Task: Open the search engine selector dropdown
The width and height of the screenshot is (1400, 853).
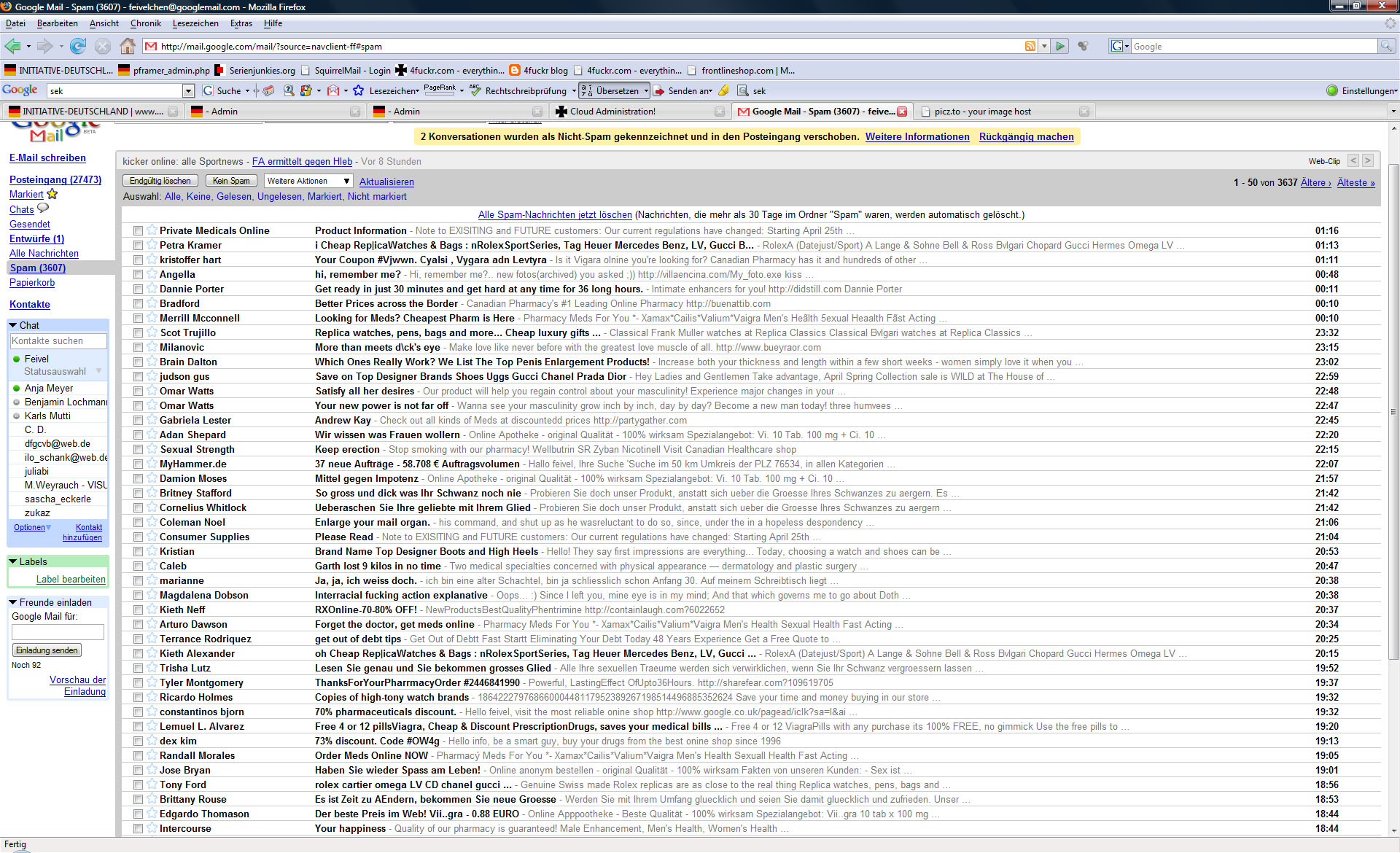Action: [x=1119, y=46]
